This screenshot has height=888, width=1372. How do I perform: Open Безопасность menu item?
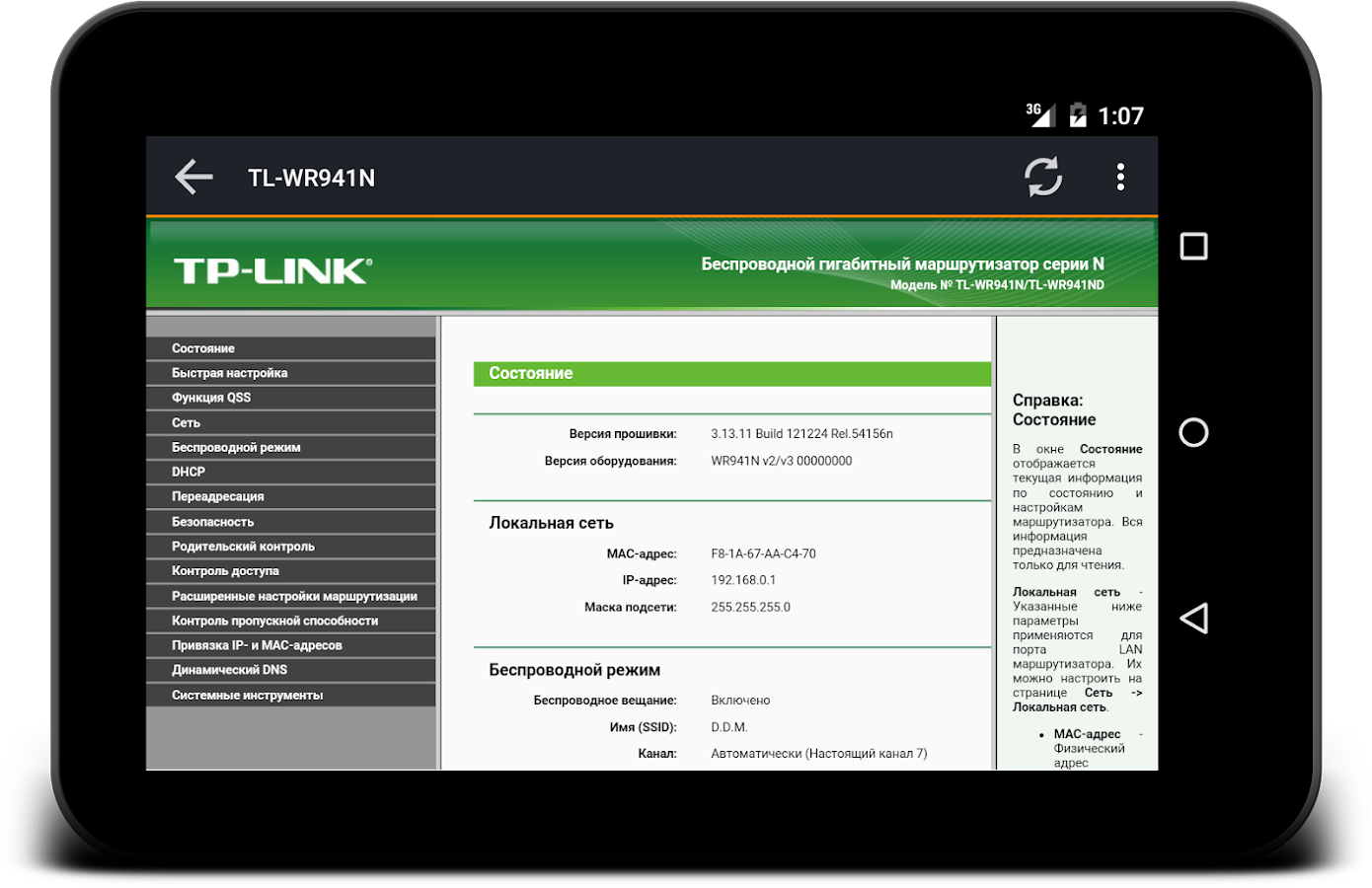[290, 522]
